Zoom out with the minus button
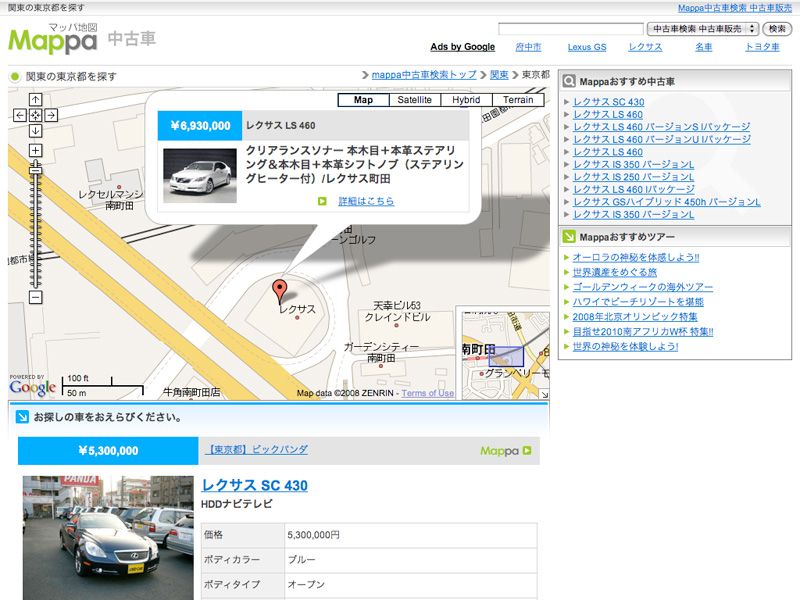800x600 pixels. (35, 297)
